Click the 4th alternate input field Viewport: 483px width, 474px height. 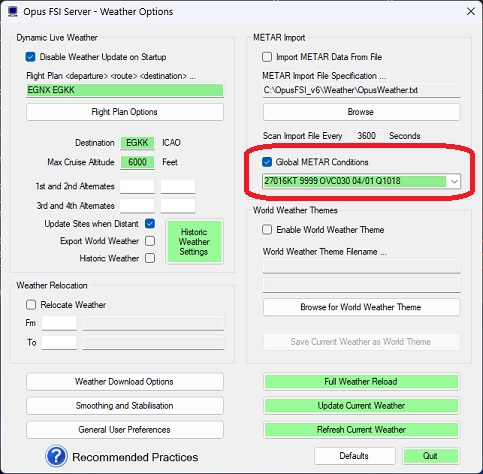click(x=178, y=206)
